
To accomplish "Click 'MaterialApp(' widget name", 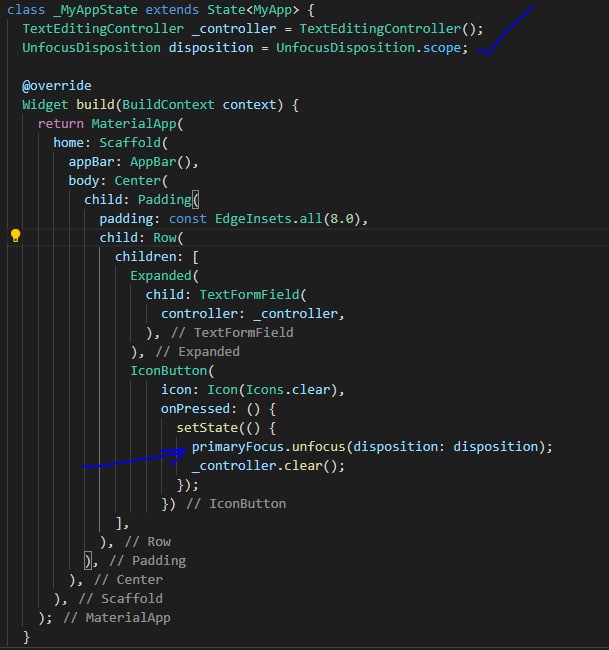I will point(137,124).
